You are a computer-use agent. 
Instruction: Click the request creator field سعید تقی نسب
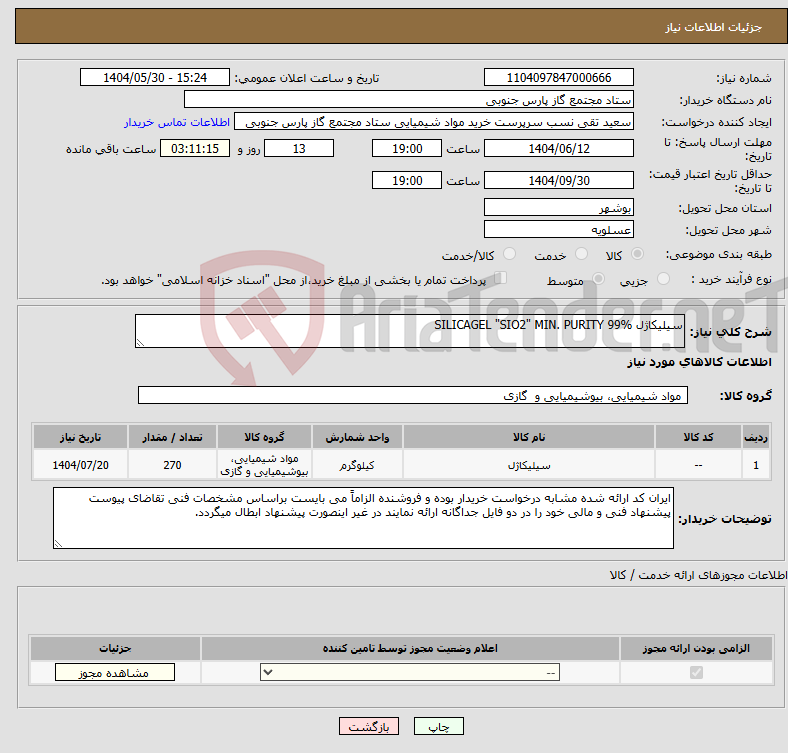point(434,122)
